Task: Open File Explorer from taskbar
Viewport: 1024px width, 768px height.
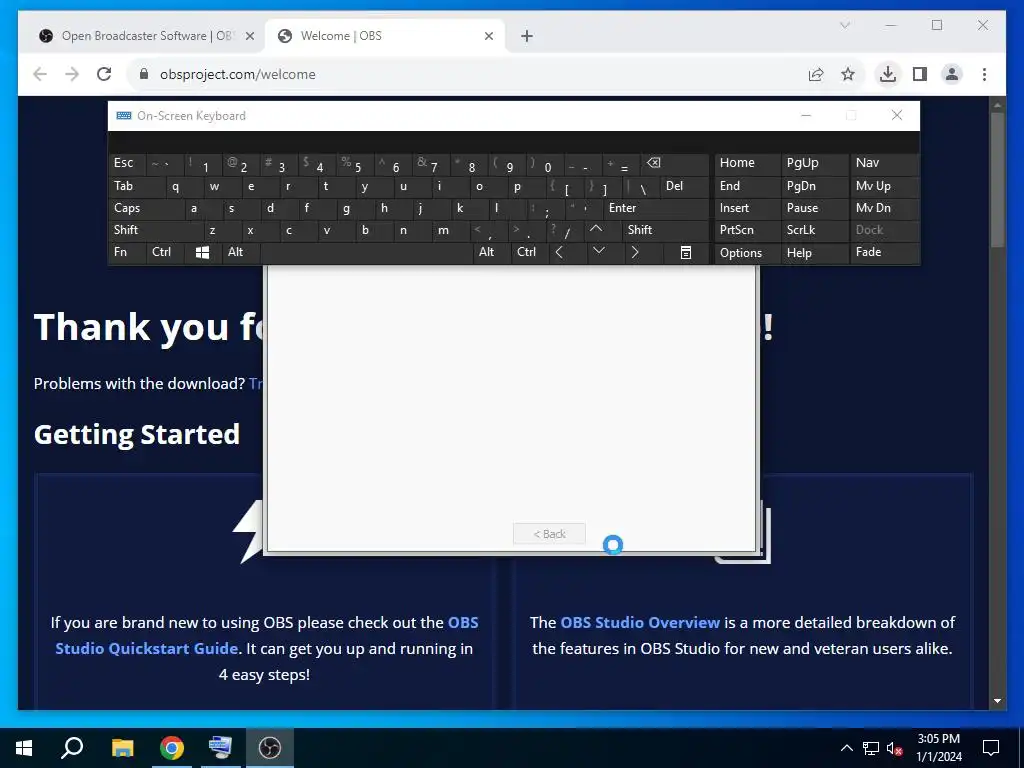Action: [122, 748]
